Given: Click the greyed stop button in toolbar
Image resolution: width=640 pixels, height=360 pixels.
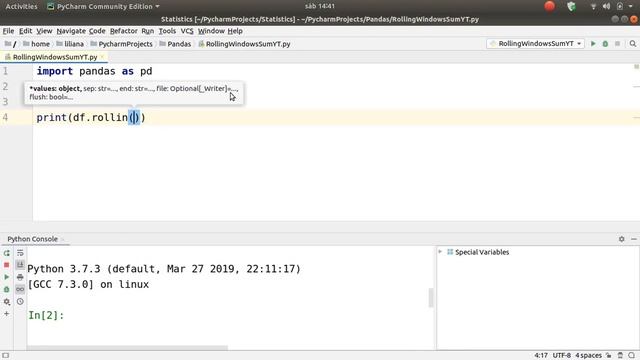Looking at the screenshot, I should pos(618,44).
